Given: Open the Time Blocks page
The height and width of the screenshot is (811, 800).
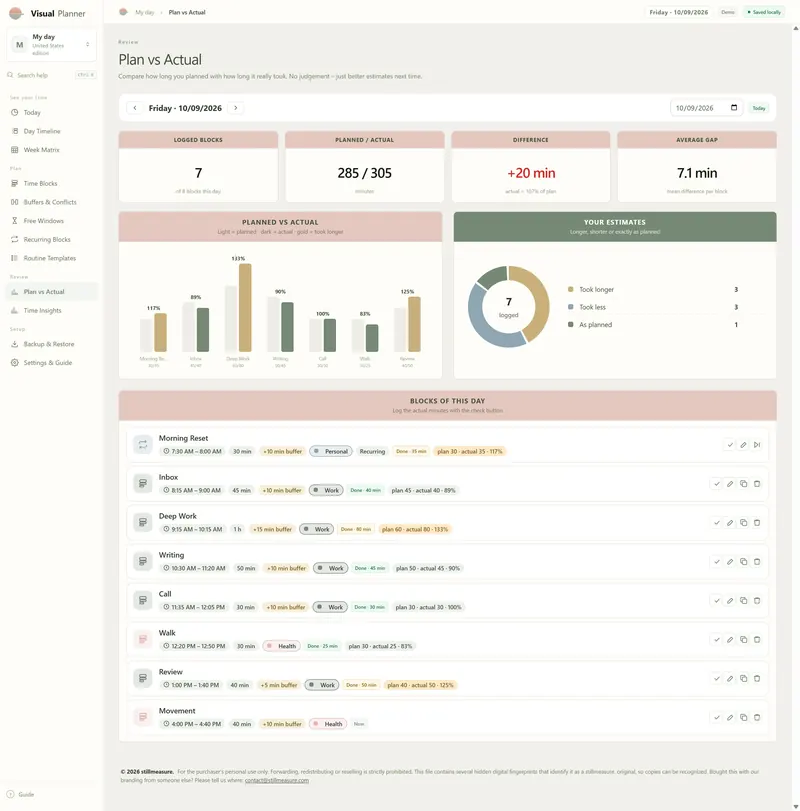Looking at the screenshot, I should [51, 183].
